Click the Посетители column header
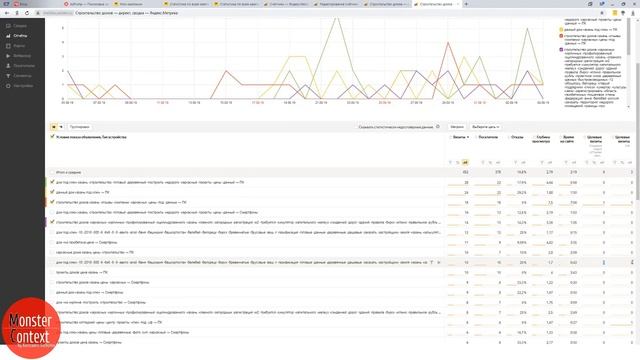 [488, 137]
